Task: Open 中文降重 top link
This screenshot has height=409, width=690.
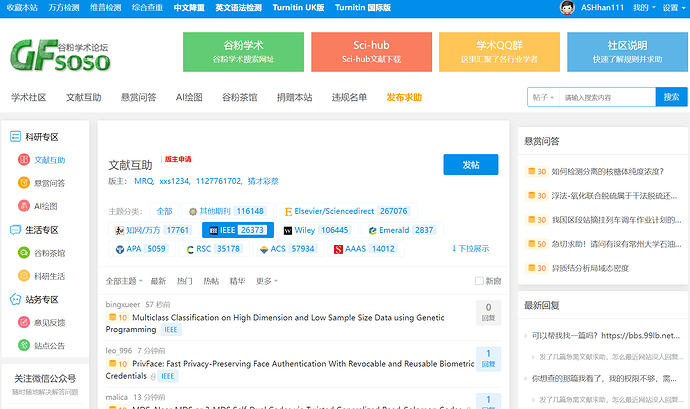Action: (189, 7)
